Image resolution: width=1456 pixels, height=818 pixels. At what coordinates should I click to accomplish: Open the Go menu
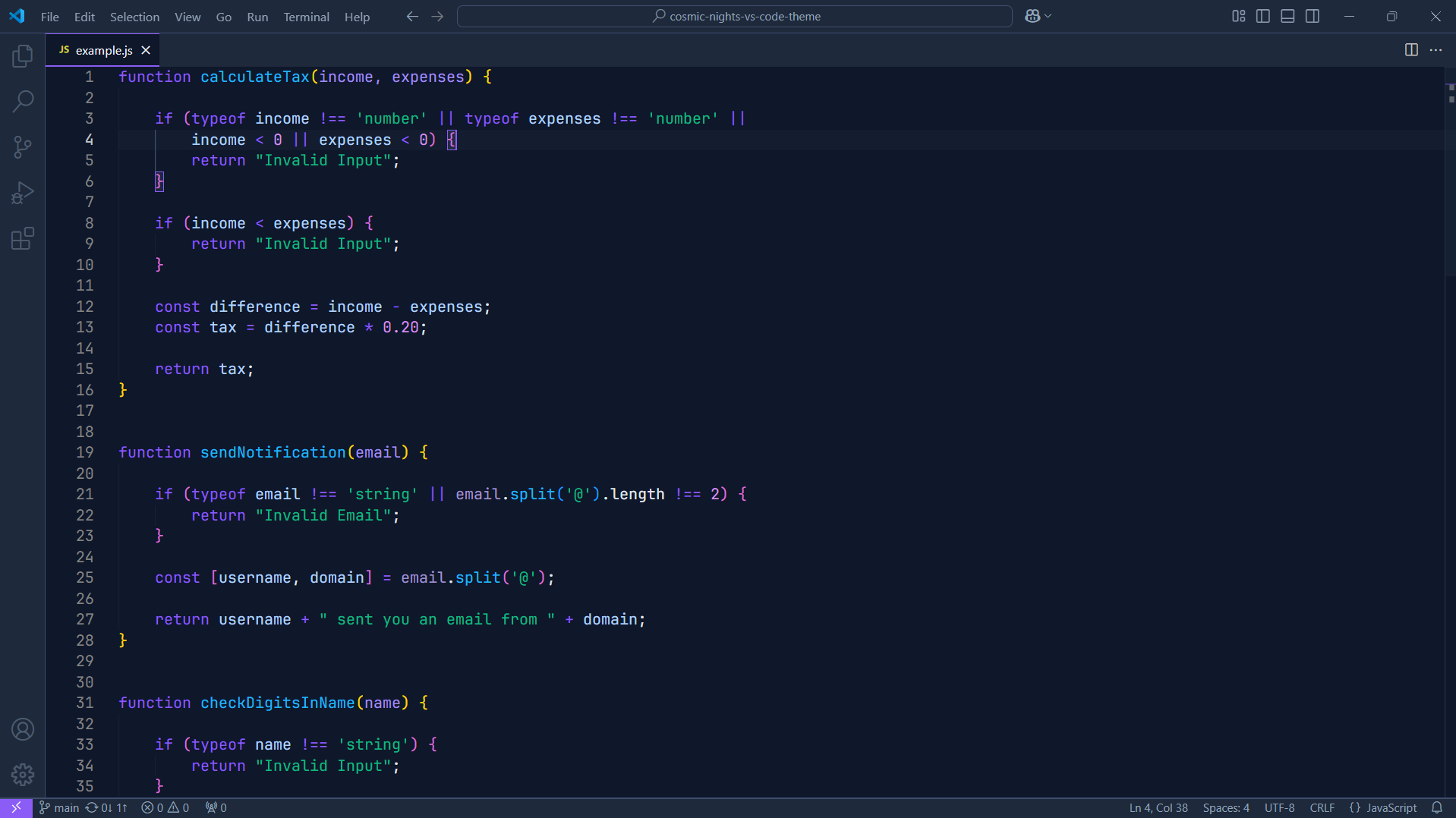pos(223,17)
